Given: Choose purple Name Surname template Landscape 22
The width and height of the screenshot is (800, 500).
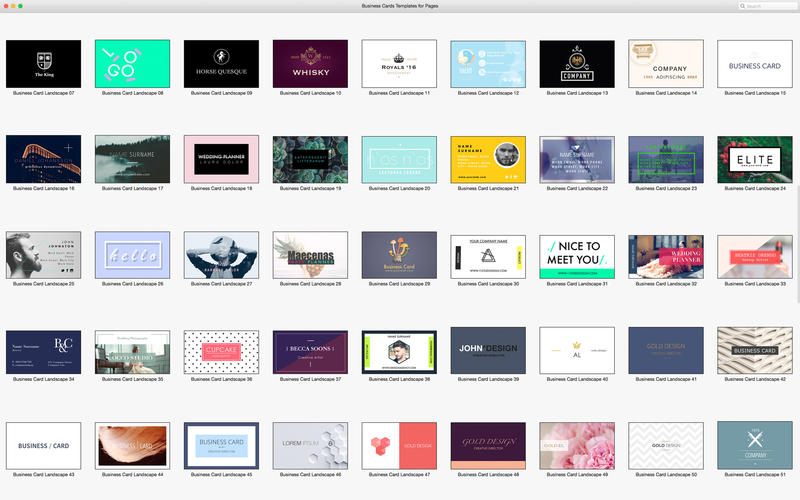Looking at the screenshot, I should (x=577, y=159).
